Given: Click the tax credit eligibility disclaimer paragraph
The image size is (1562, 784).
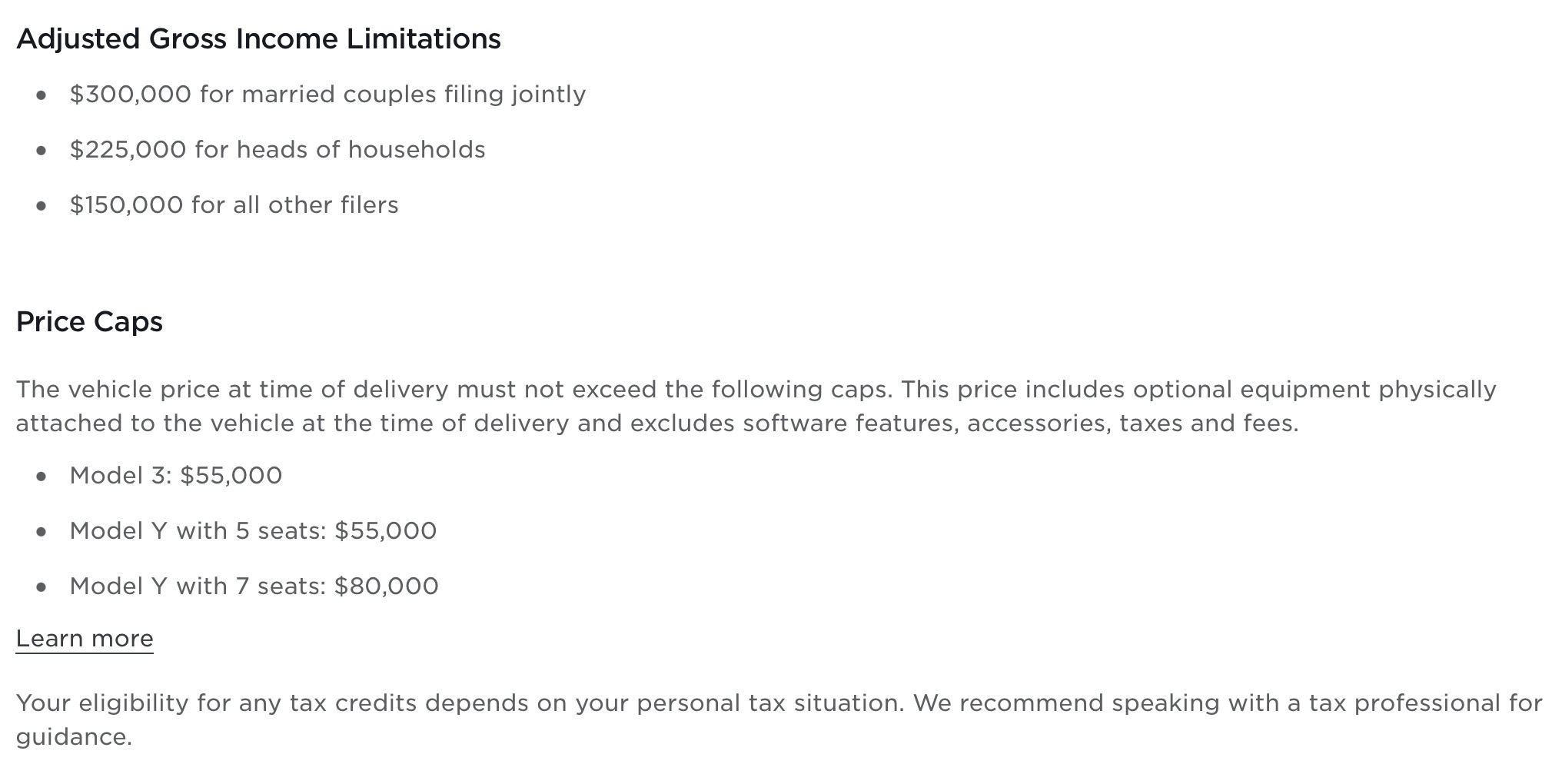Looking at the screenshot, I should click(779, 719).
